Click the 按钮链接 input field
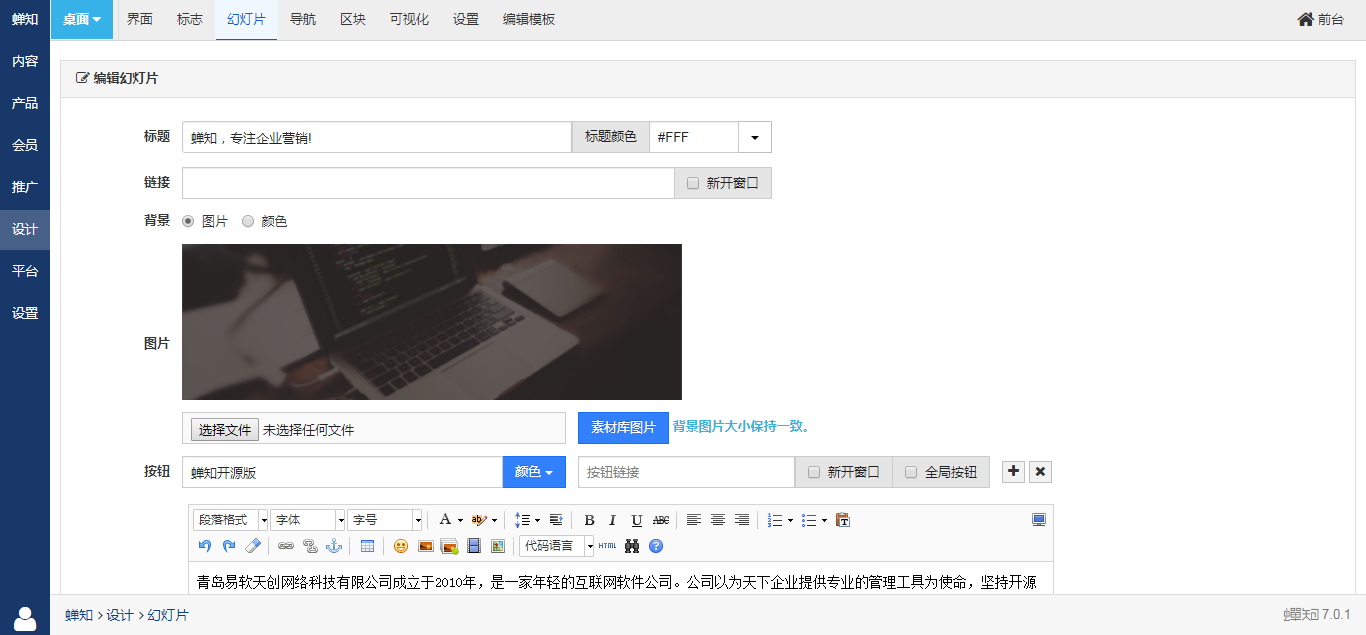The image size is (1366, 635). pos(686,472)
